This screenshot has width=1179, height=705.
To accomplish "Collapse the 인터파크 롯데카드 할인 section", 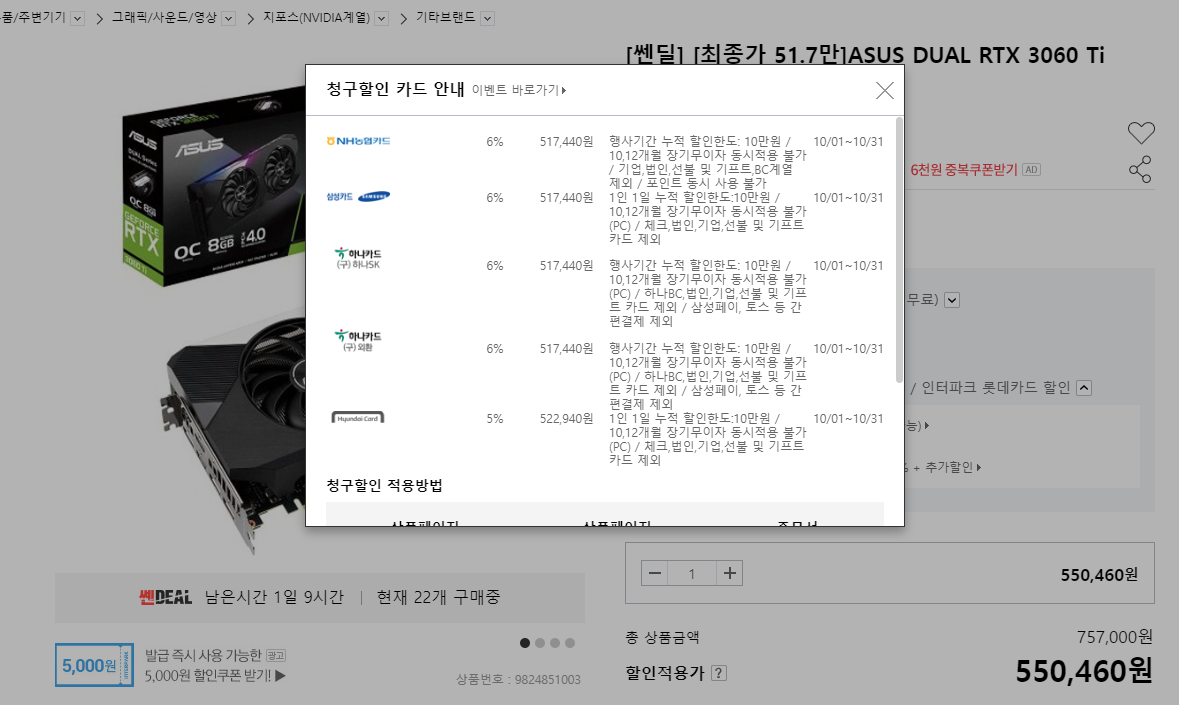I will 1084,388.
